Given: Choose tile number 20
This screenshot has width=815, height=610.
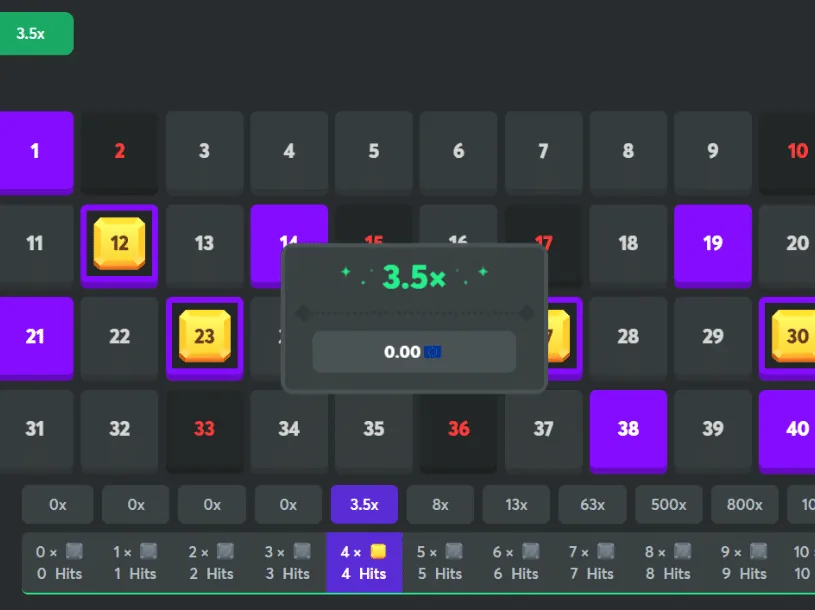Looking at the screenshot, I should [x=787, y=245].
